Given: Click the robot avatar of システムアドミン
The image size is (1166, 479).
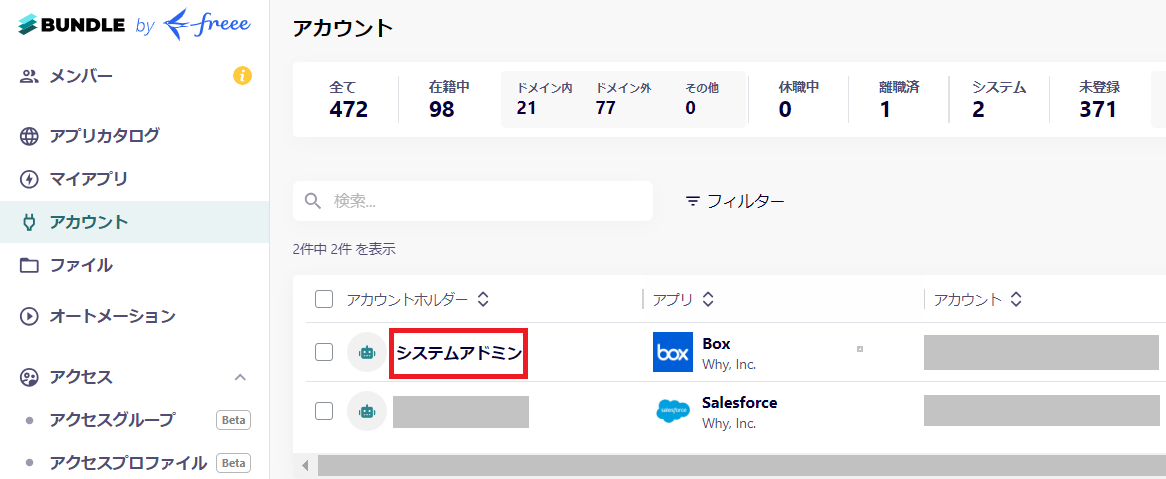Looking at the screenshot, I should pos(367,352).
